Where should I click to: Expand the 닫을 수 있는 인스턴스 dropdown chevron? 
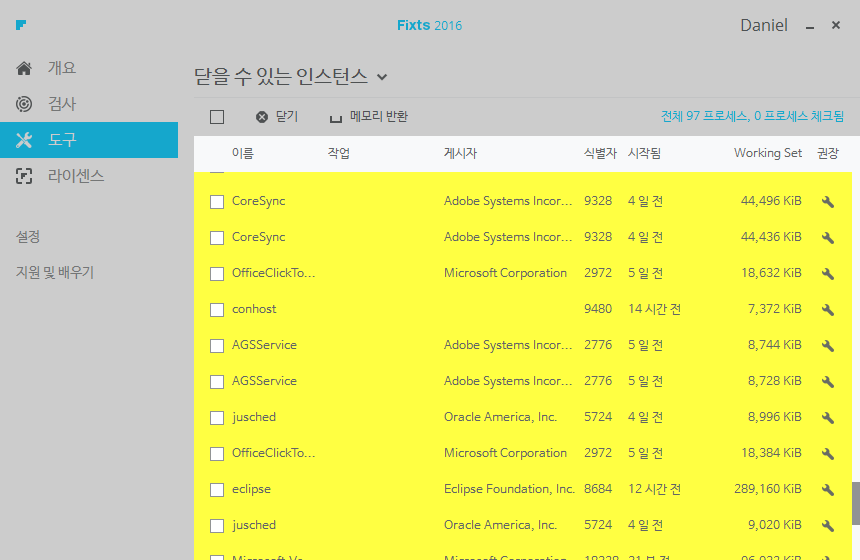pos(382,77)
